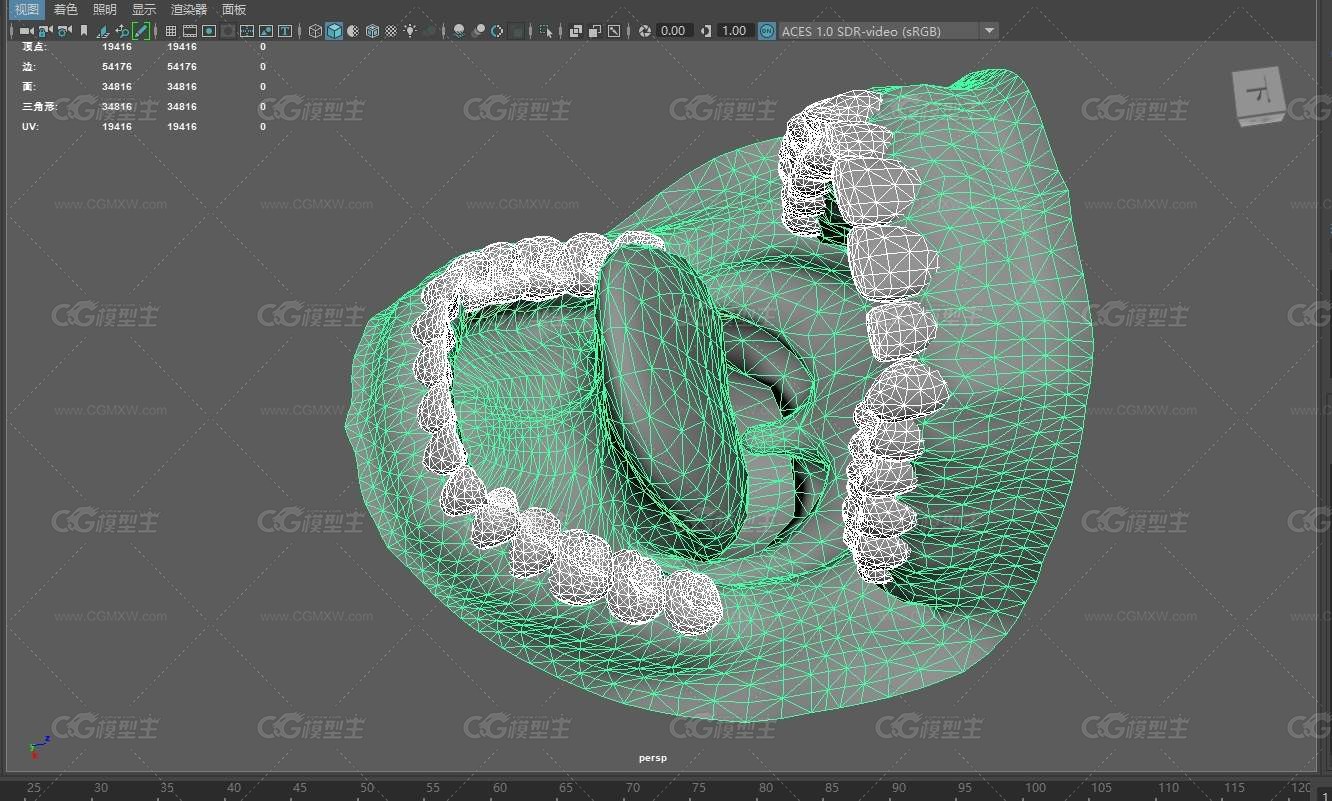Click frame 50 on the time slider
The height and width of the screenshot is (801, 1332).
pyautogui.click(x=367, y=788)
